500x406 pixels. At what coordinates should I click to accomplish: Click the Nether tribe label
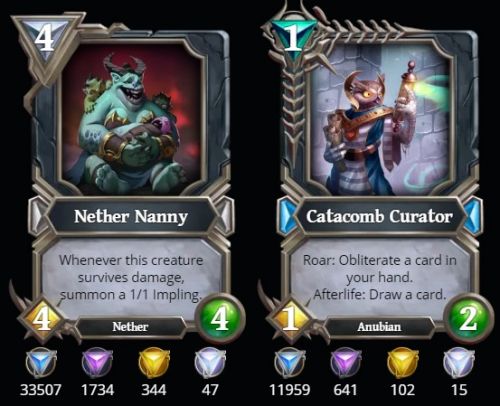pos(130,327)
